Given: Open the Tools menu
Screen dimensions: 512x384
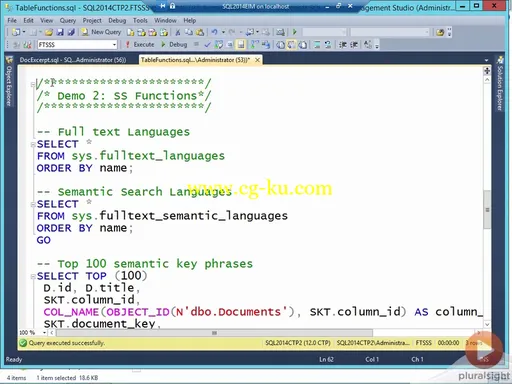Looking at the screenshot, I should [140, 20].
